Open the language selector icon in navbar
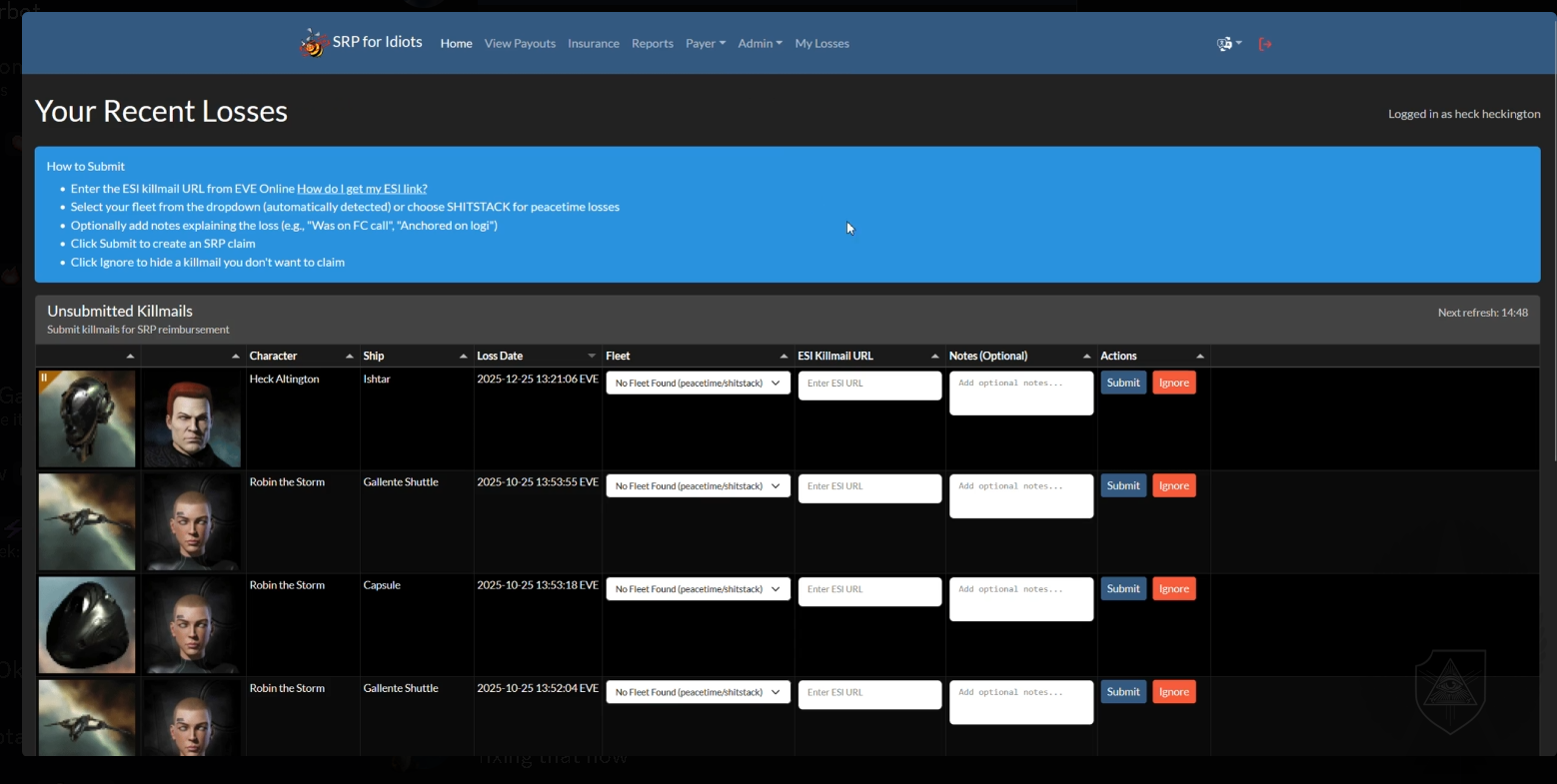This screenshot has width=1557, height=784. [x=1228, y=44]
